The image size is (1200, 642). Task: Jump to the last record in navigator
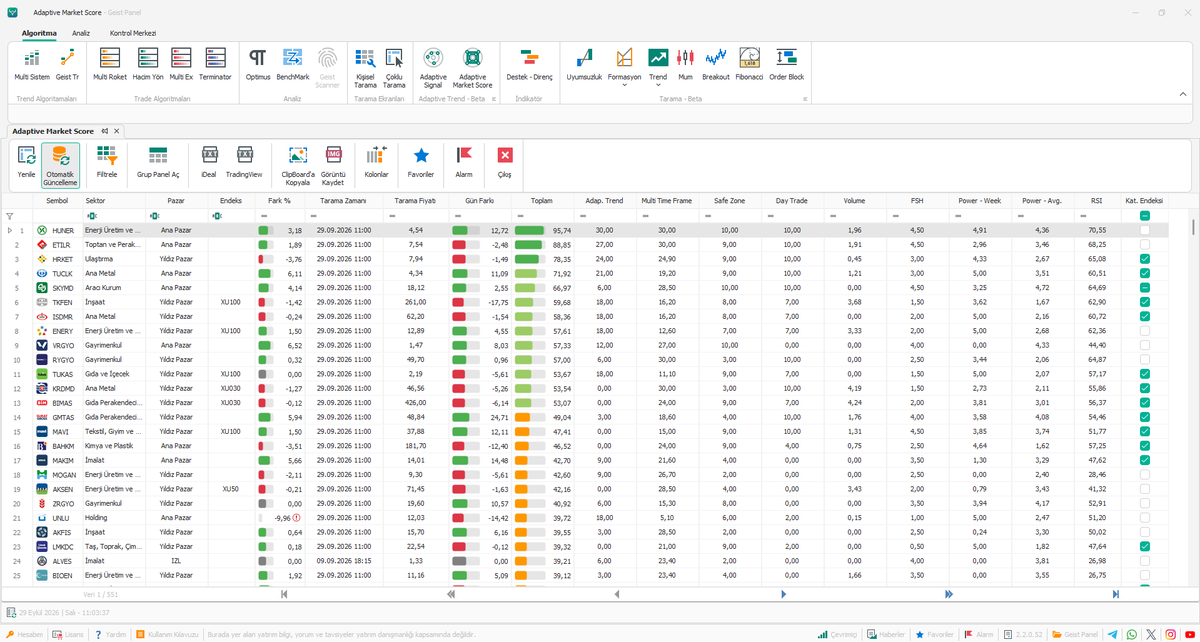[x=1115, y=594]
